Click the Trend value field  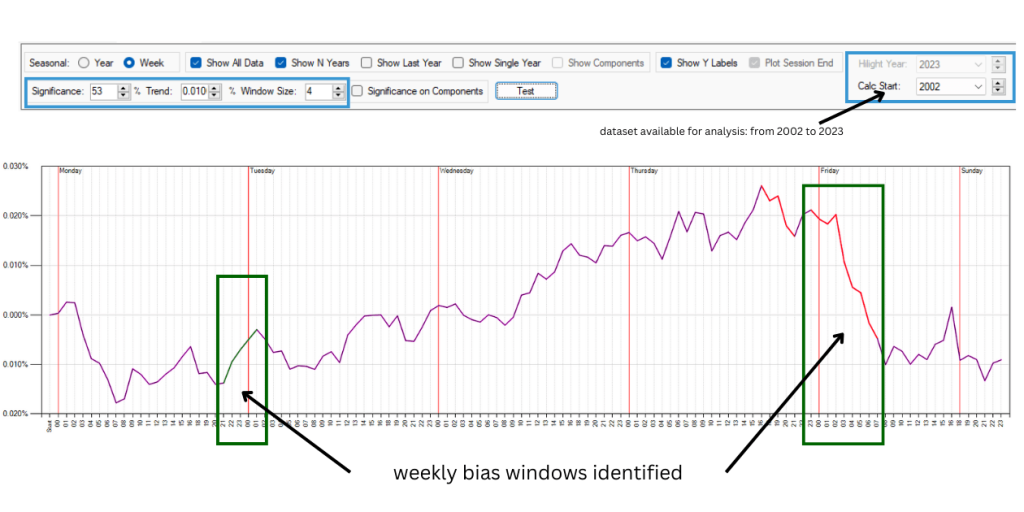(x=193, y=91)
